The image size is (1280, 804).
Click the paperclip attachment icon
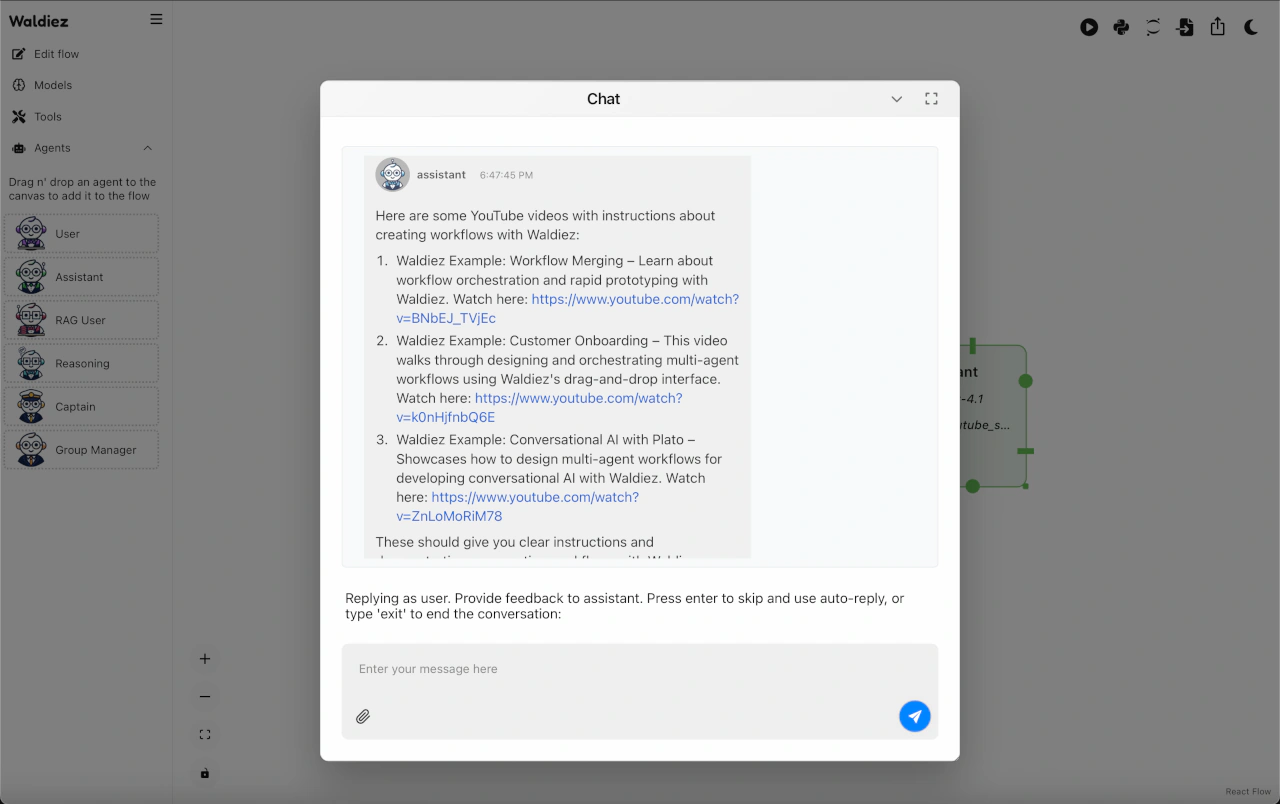(363, 717)
